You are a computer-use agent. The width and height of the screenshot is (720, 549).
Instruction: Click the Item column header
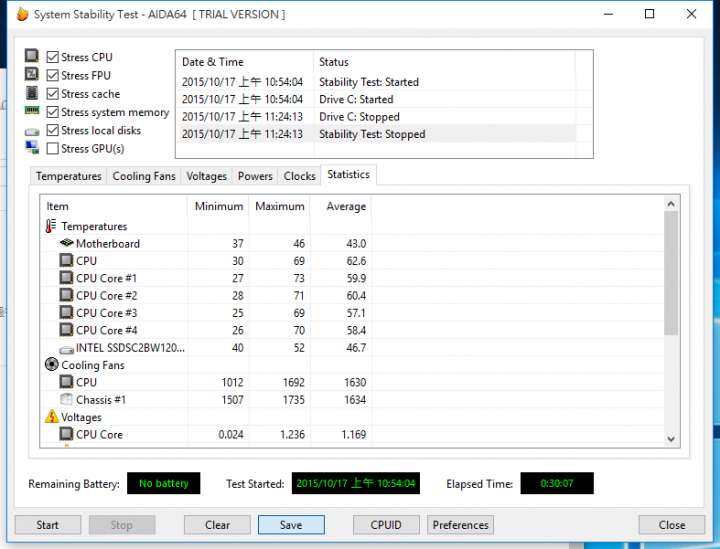[114, 206]
